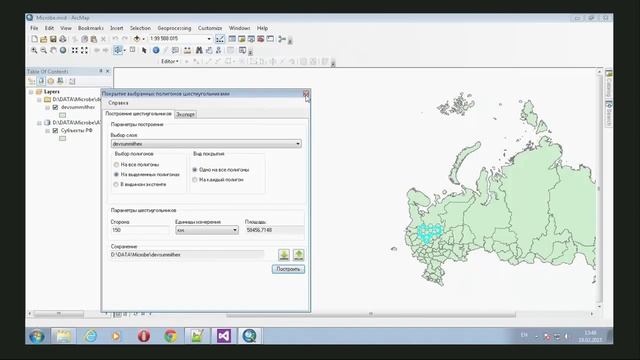Open the map scale dropdown
The width and height of the screenshot is (640, 360).
(209, 39)
